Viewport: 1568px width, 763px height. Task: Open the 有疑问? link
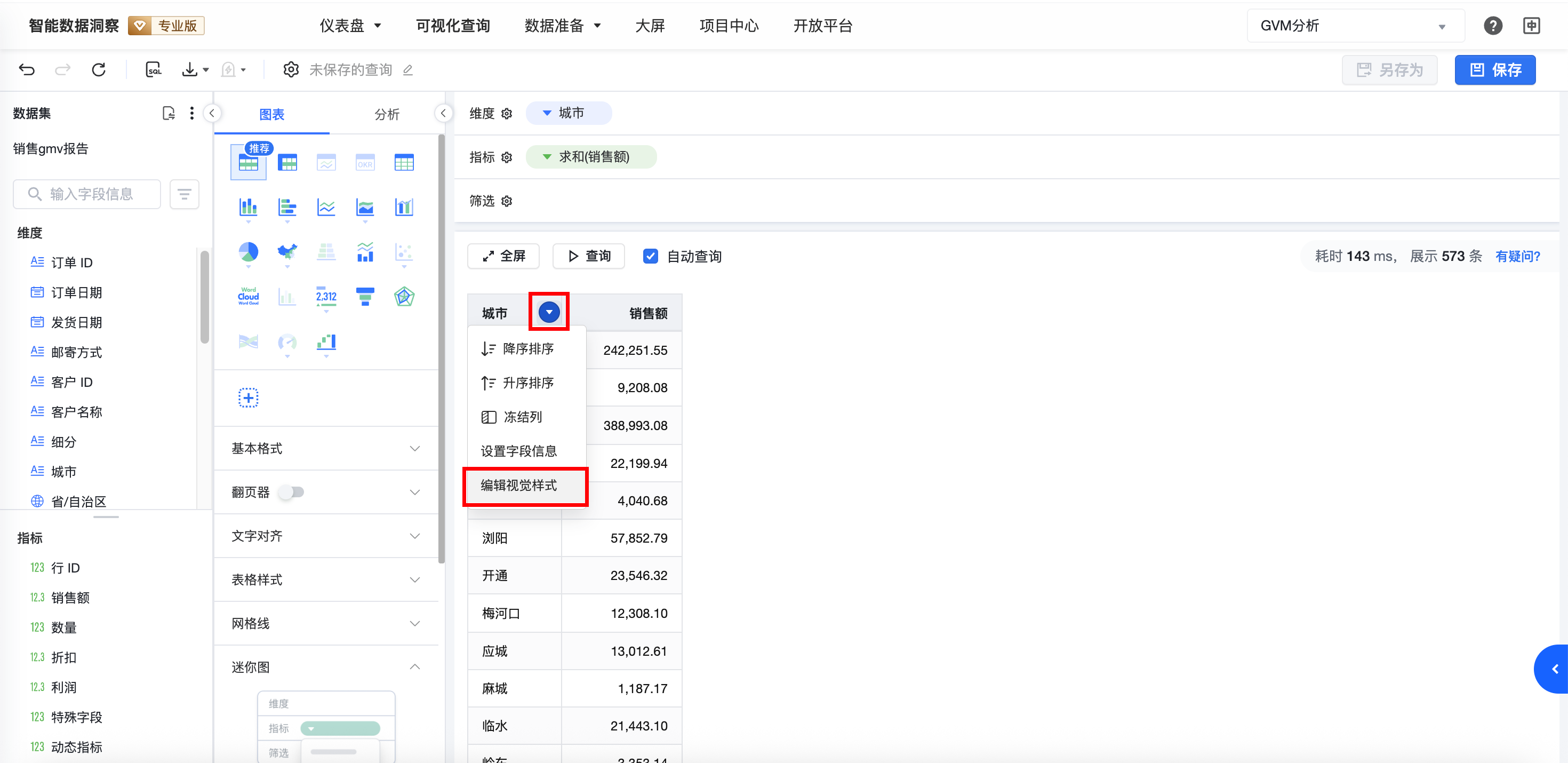click(x=1517, y=256)
